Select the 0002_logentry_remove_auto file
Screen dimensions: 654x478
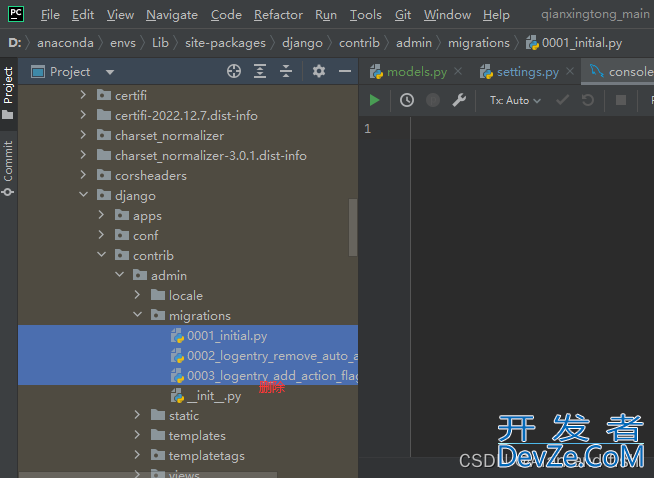(x=188, y=356)
